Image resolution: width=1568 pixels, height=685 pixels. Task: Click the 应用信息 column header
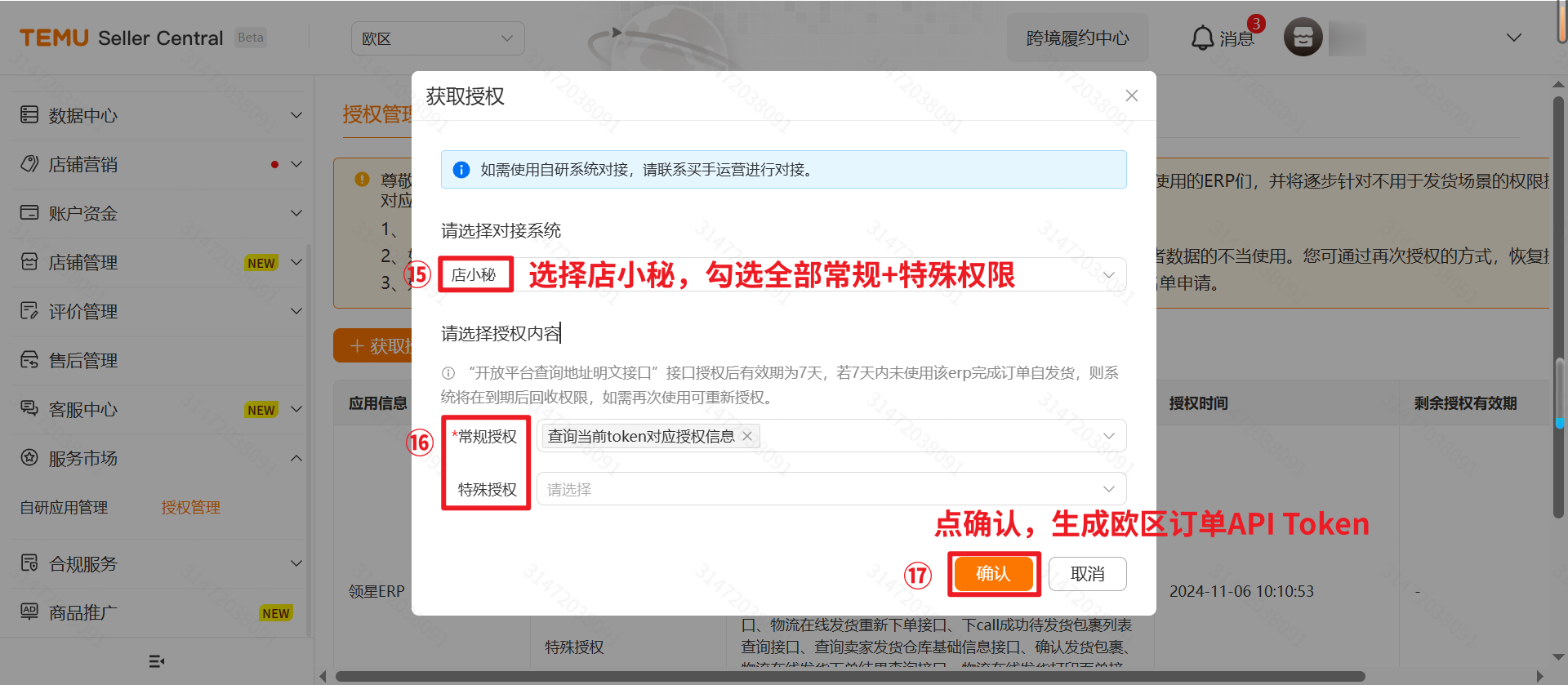point(378,403)
